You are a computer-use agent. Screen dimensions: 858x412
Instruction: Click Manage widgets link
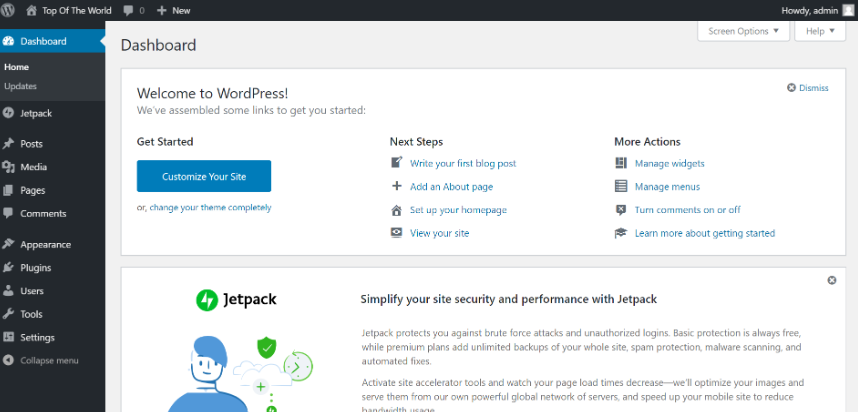(x=670, y=163)
